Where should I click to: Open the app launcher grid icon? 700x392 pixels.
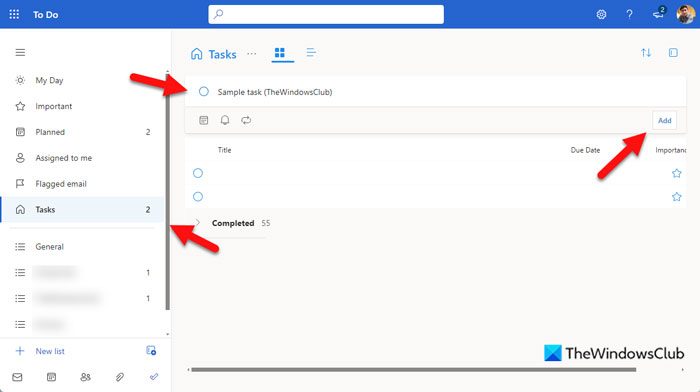pos(14,14)
